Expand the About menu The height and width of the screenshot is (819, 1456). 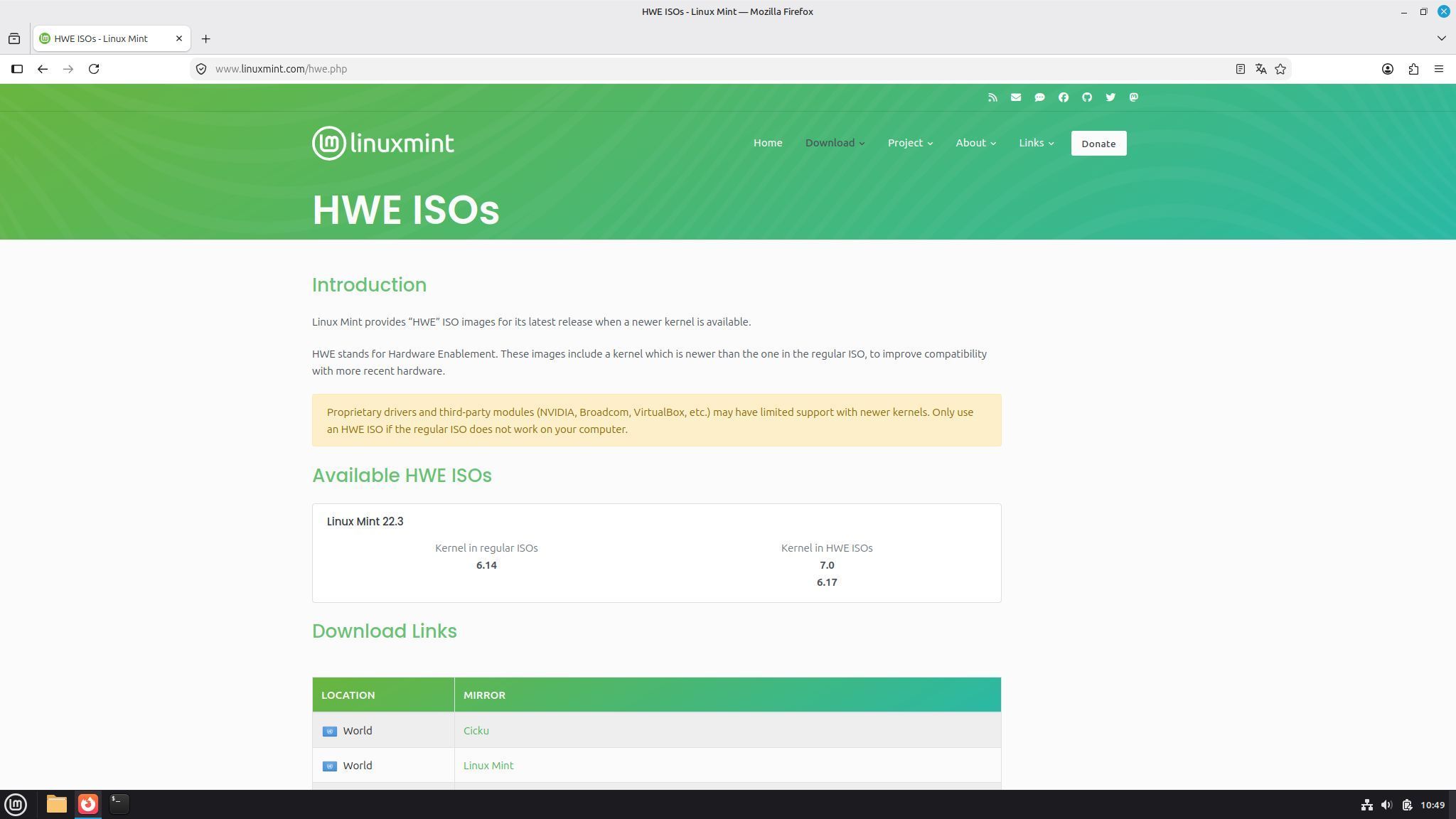coord(975,143)
